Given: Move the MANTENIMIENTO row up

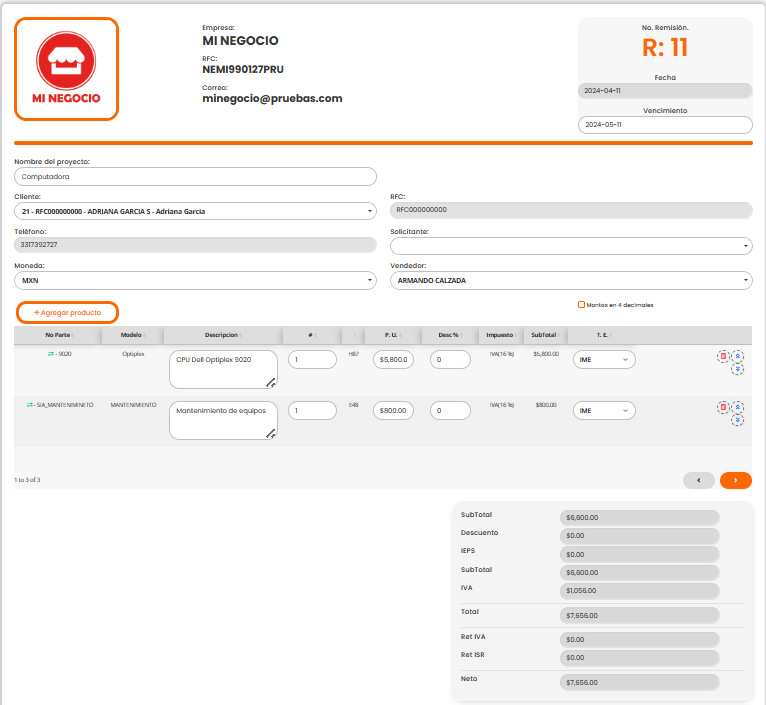Looking at the screenshot, I should [x=738, y=407].
